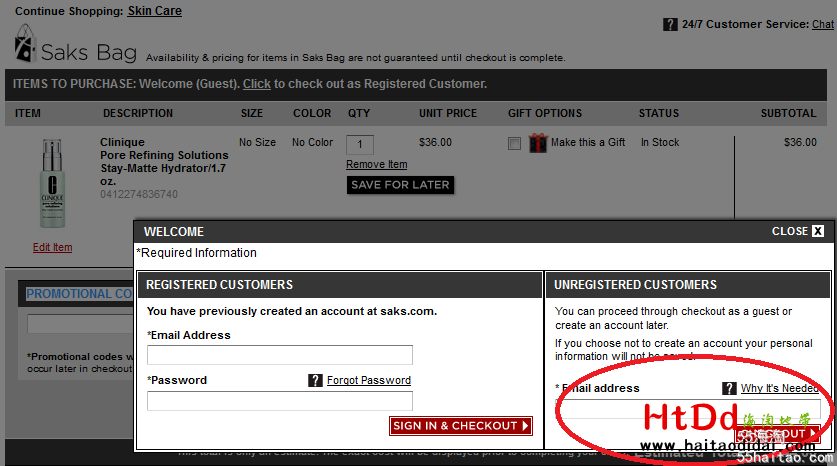837x466 pixels.
Task: Click the GIFT OPTIONS column header
Action: [x=545, y=113]
